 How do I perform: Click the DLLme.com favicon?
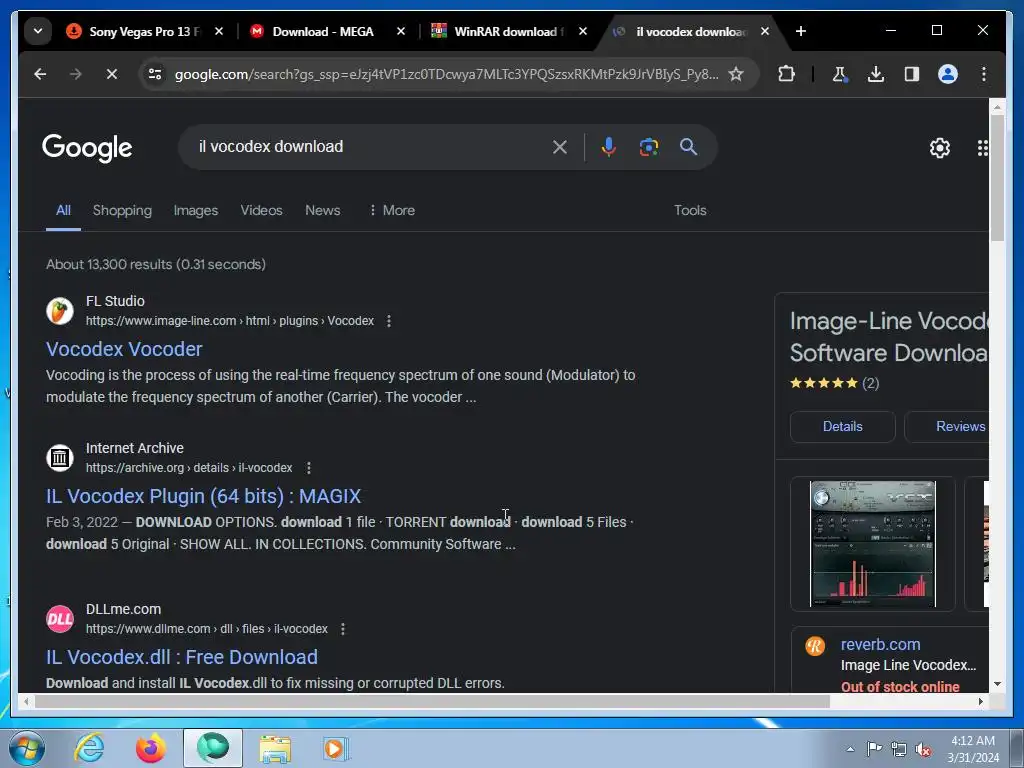tap(59, 618)
